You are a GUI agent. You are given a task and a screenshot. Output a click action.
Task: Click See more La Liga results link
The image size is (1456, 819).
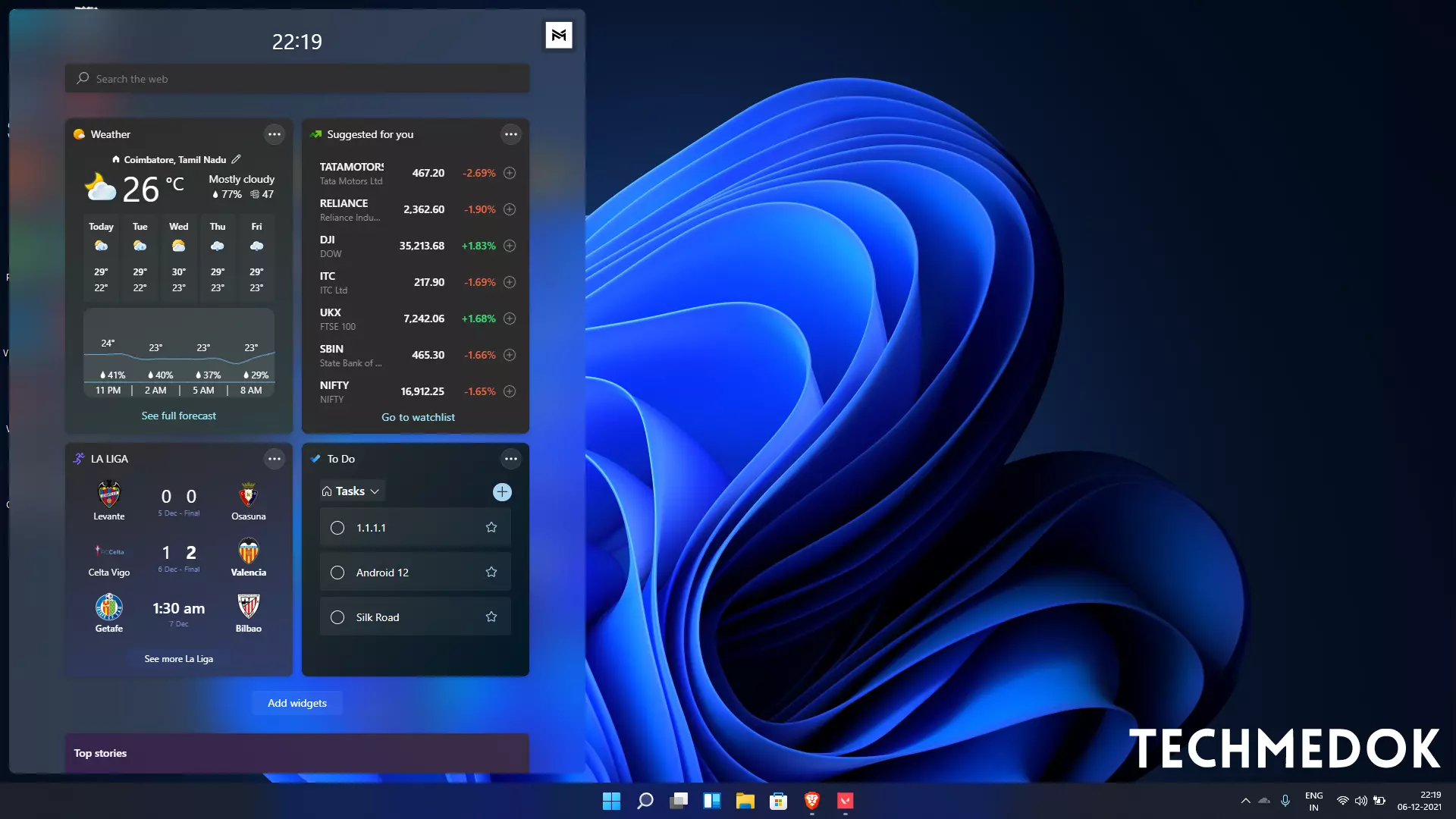[x=178, y=658]
